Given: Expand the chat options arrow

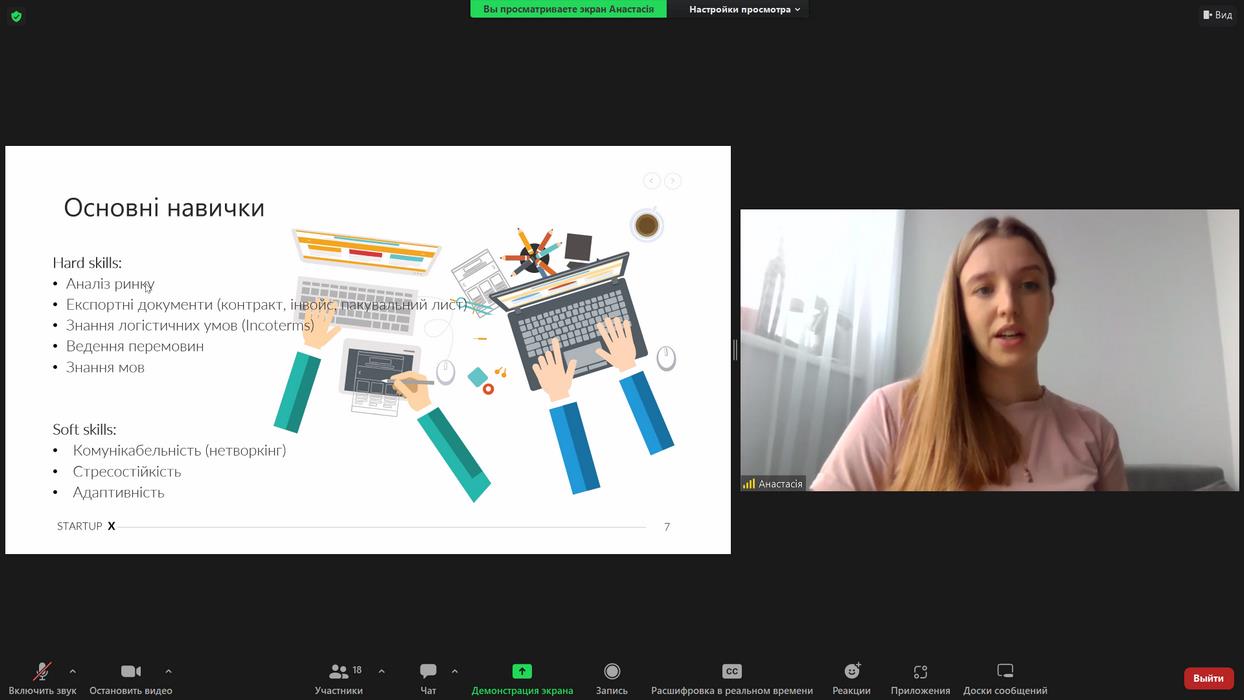Looking at the screenshot, I should tap(455, 671).
